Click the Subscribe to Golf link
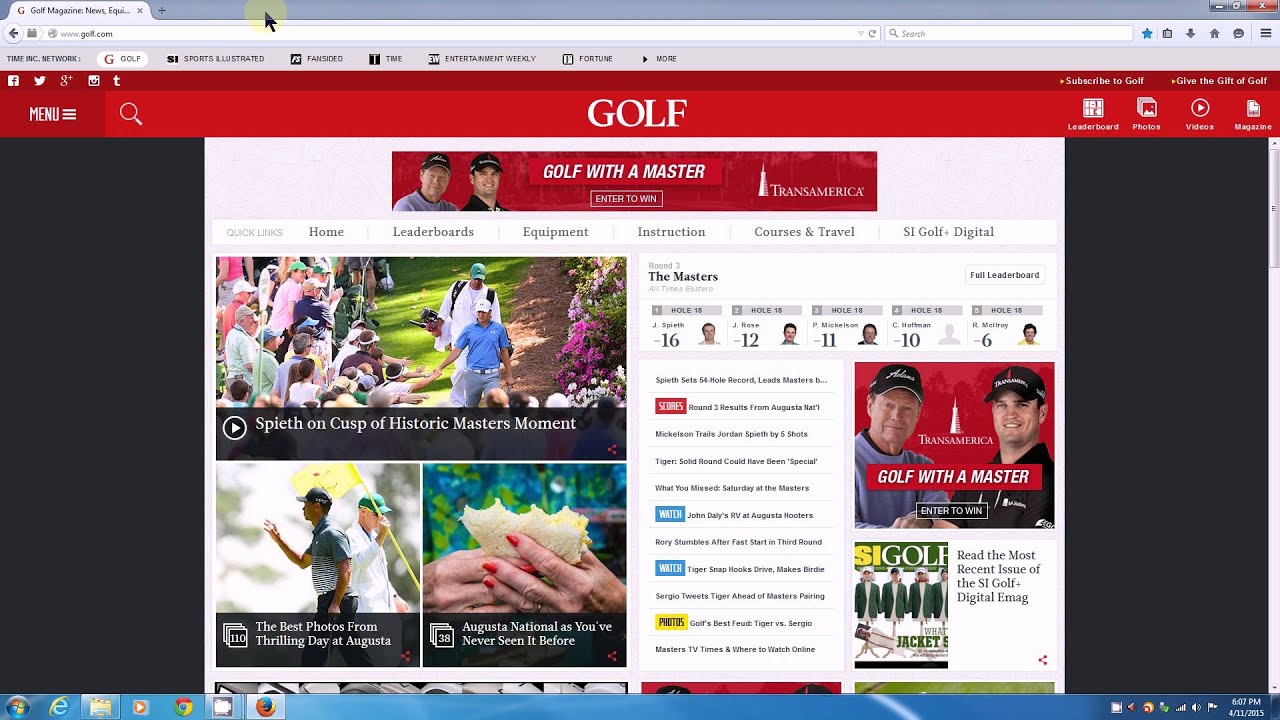This screenshot has height=720, width=1280. click(x=1102, y=81)
